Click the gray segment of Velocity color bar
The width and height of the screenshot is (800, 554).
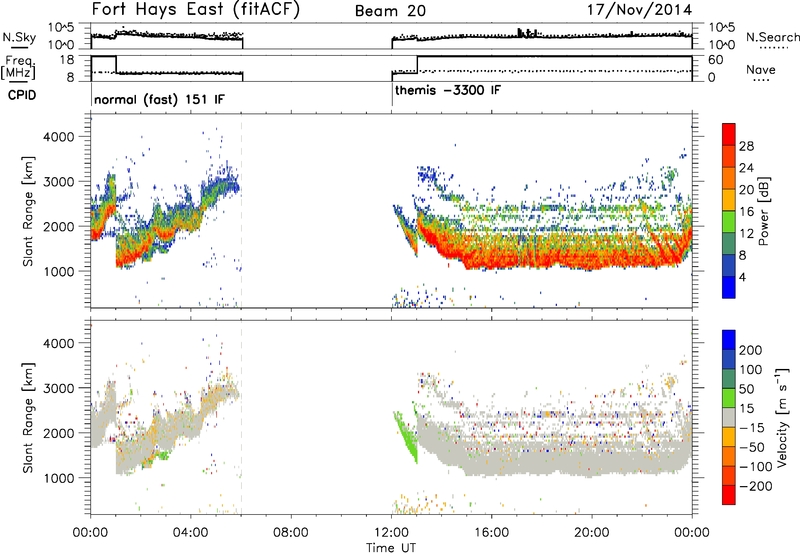(x=729, y=418)
